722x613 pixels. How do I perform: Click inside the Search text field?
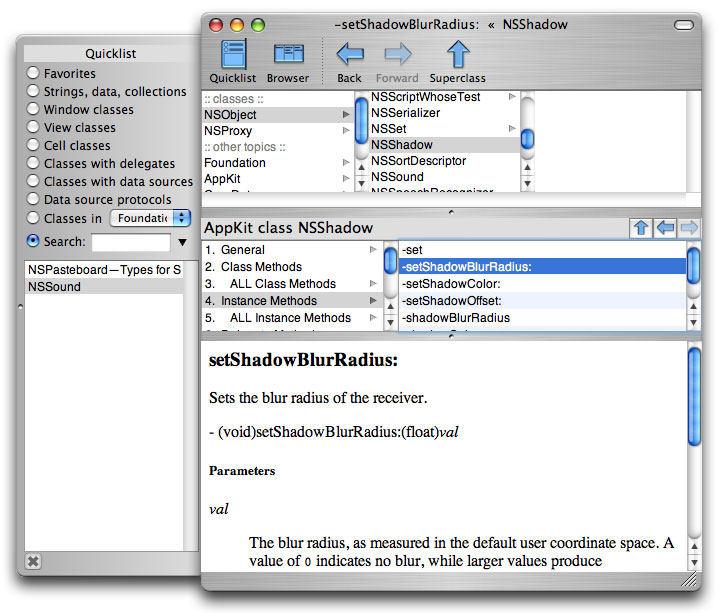(x=131, y=242)
